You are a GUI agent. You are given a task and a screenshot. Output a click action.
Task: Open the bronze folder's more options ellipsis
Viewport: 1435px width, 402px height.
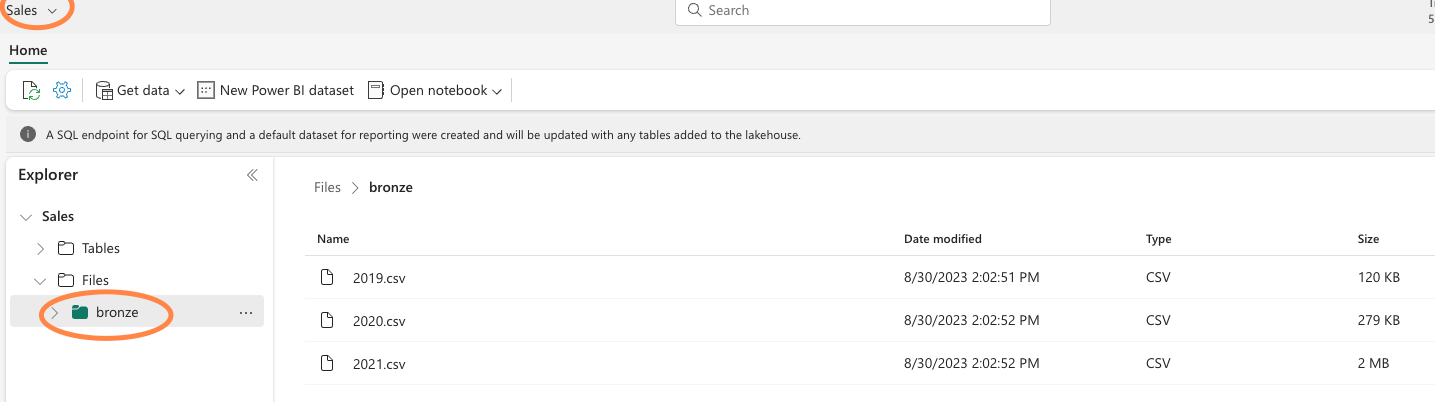click(246, 313)
